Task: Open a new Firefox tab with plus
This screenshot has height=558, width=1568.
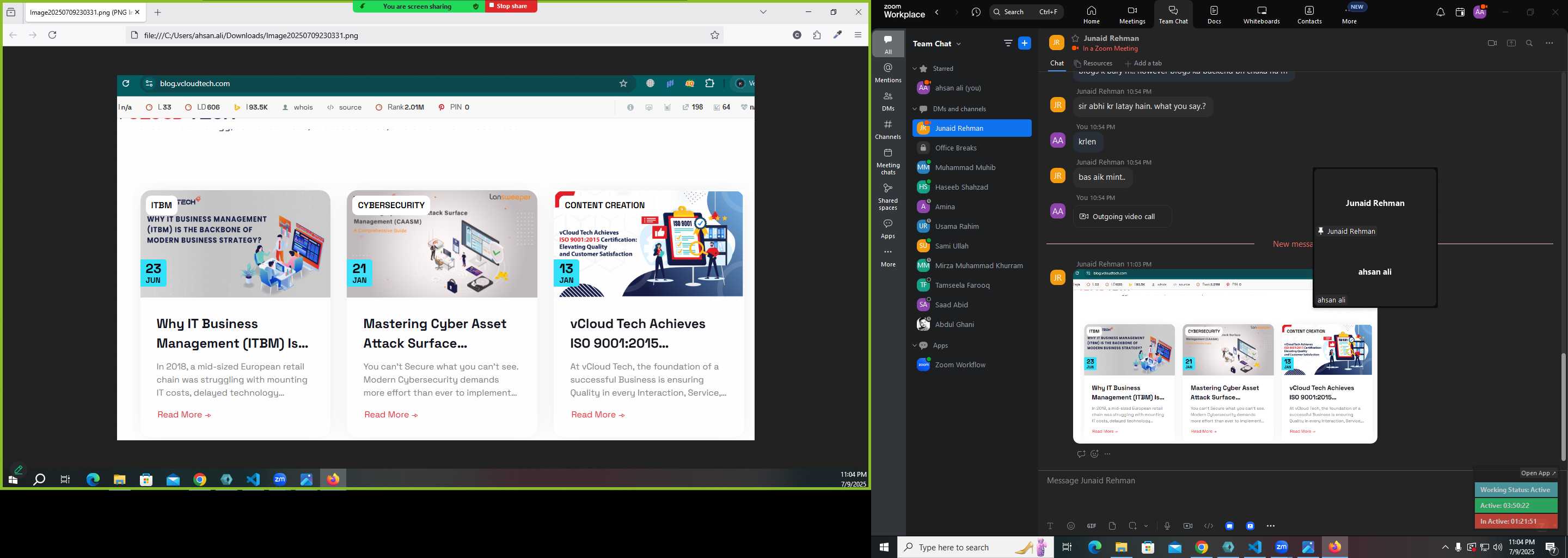Action: click(x=158, y=12)
